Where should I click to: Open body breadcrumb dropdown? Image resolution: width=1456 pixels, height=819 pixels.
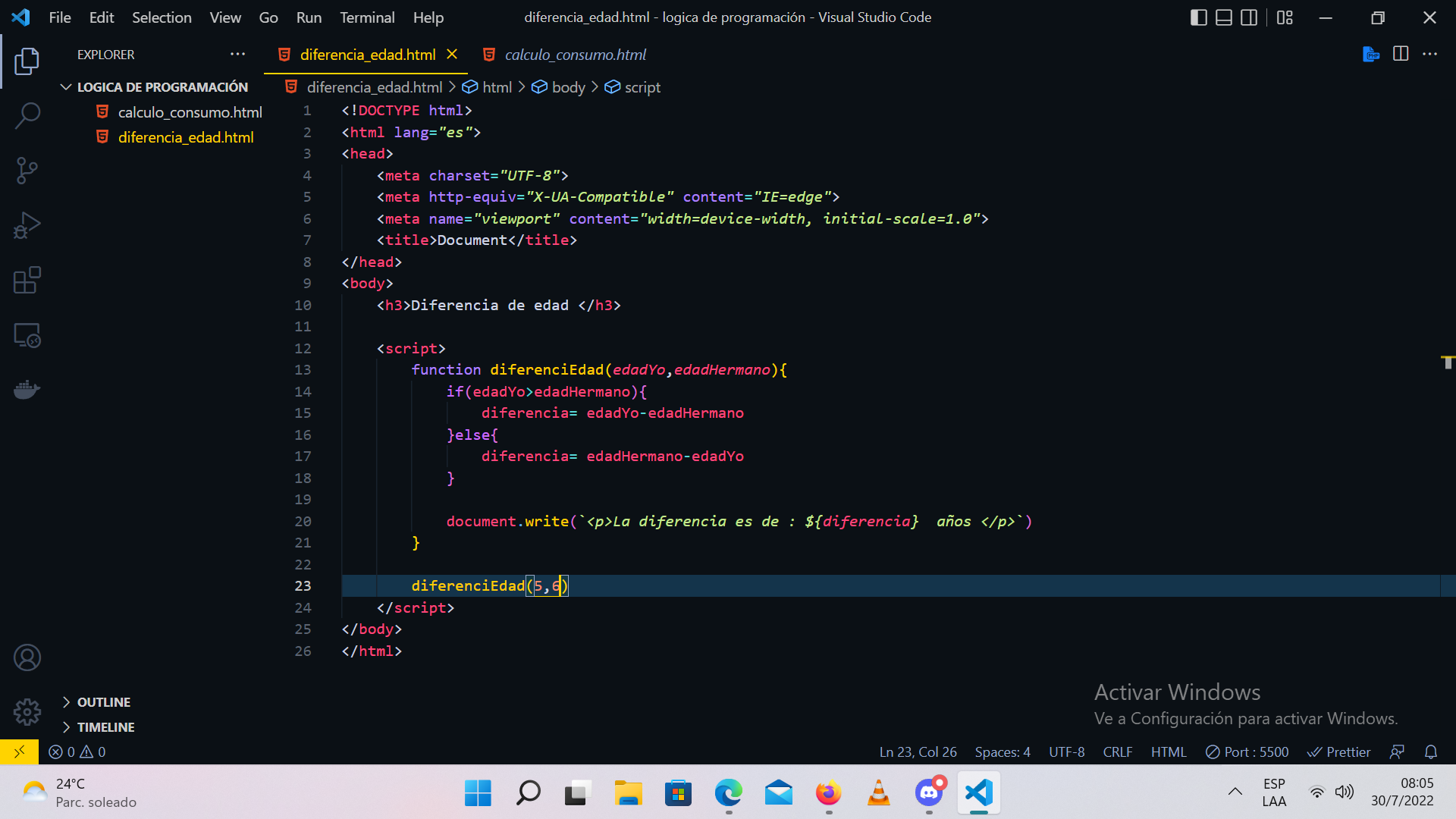[559, 87]
